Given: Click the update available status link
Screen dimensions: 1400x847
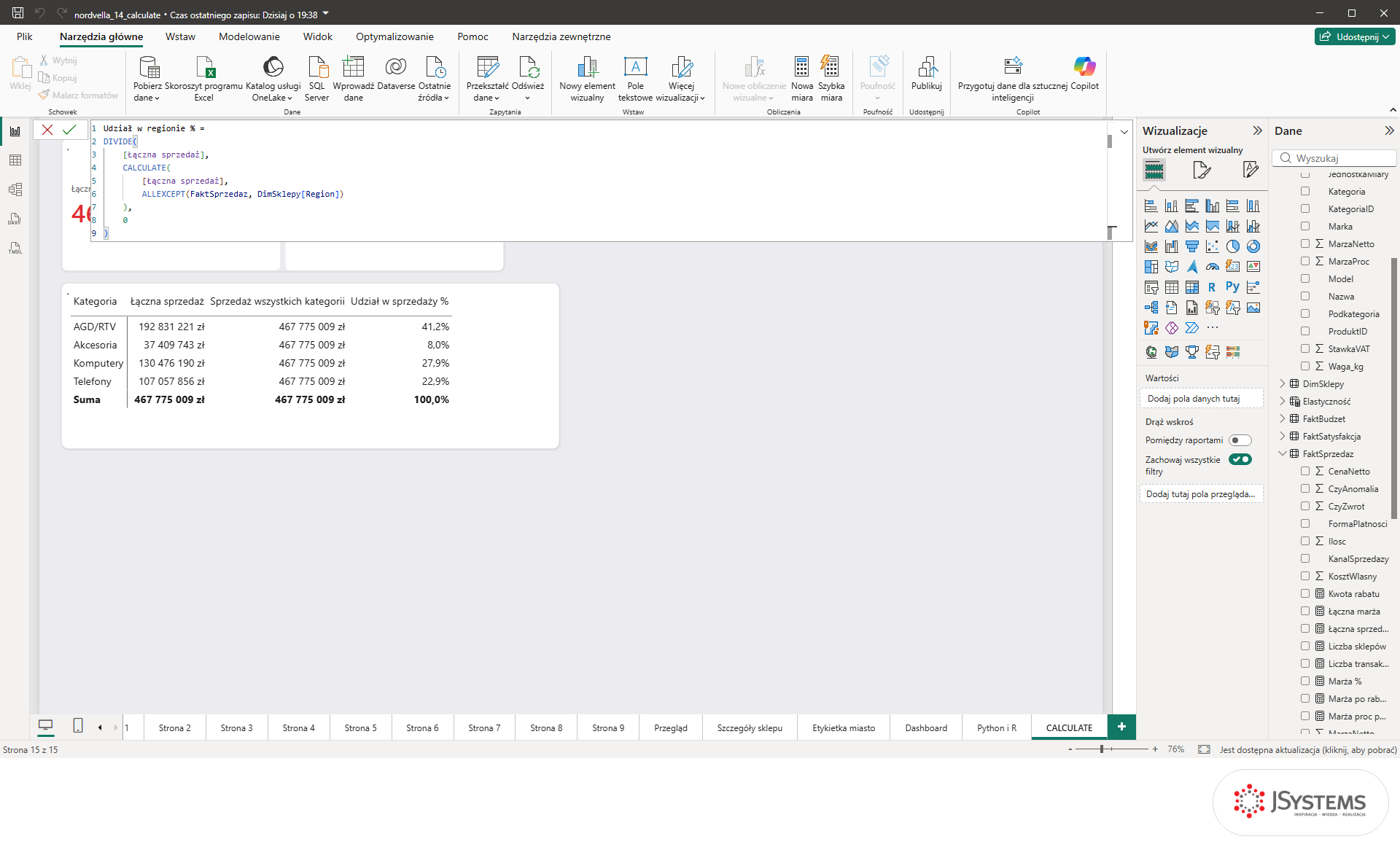Looking at the screenshot, I should [x=1308, y=749].
